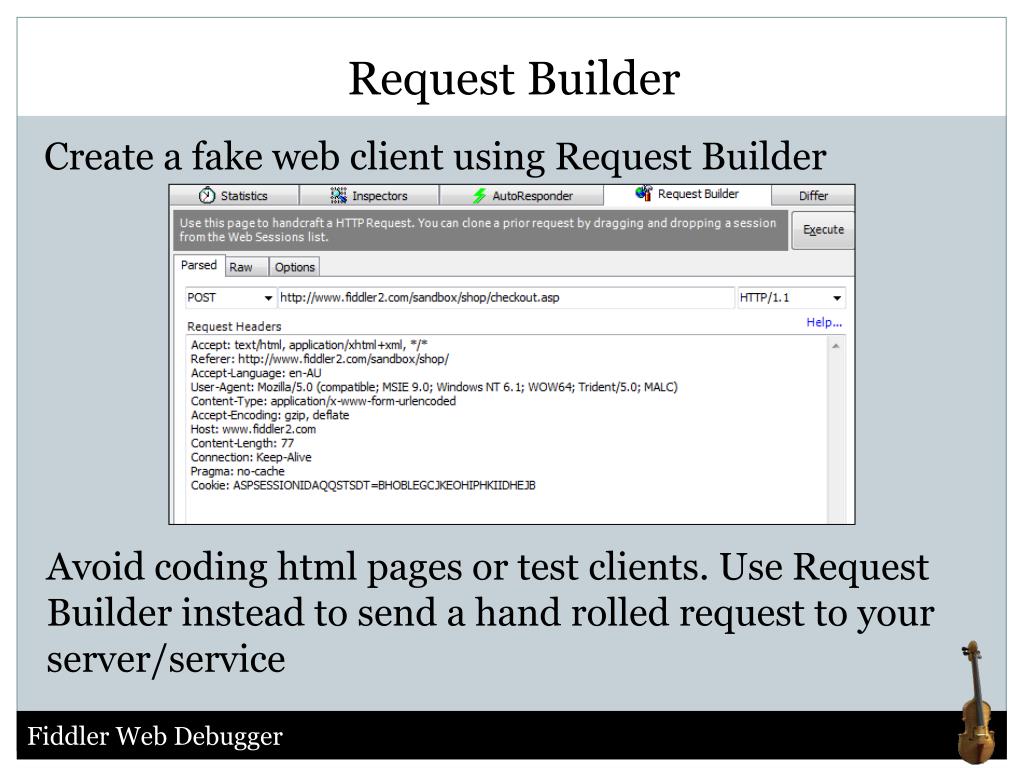The width and height of the screenshot is (1024, 768).
Task: Click the AutoResponder lightning bolt icon
Action: click(479, 195)
